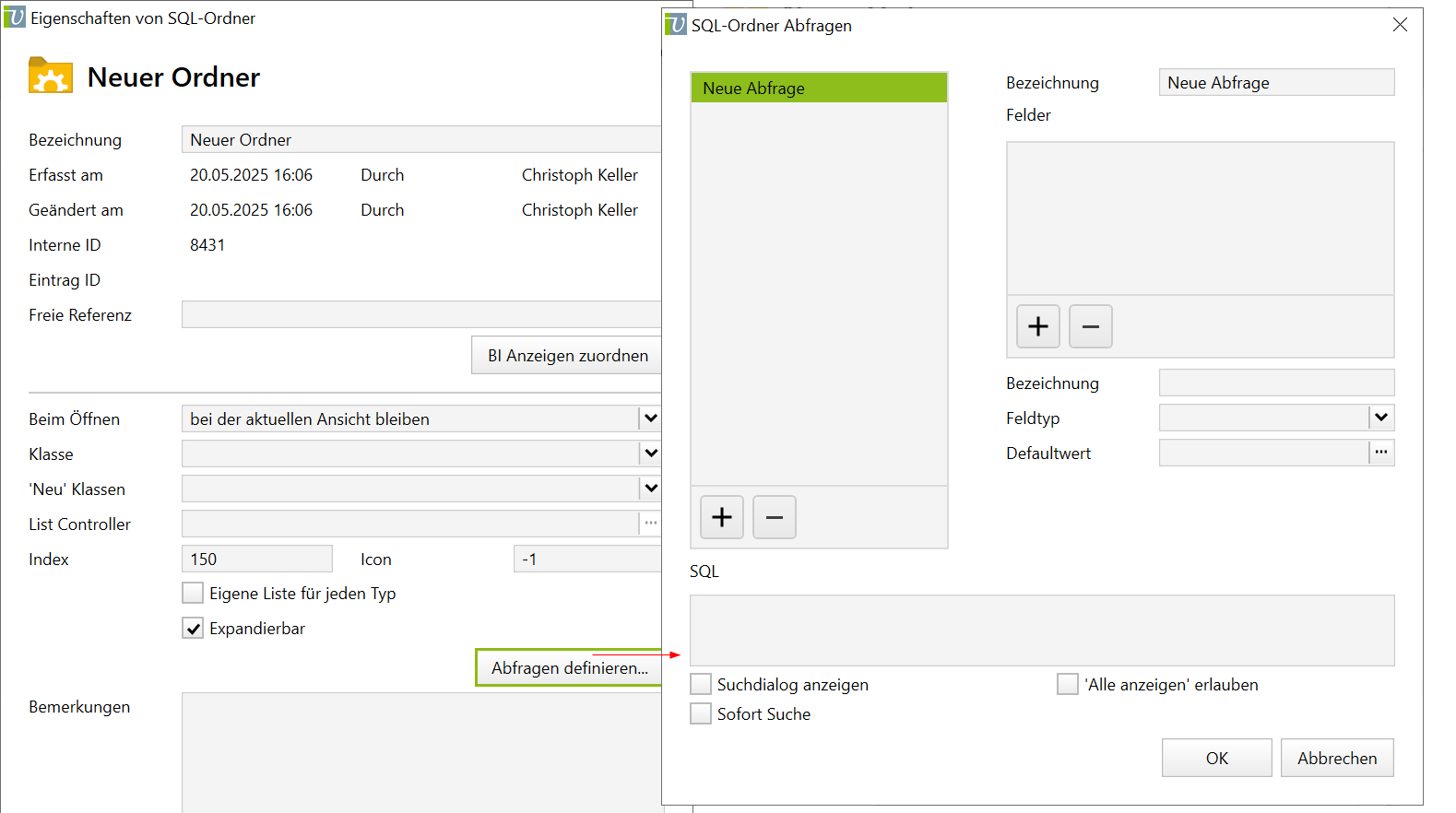Remove a field with Felder minus button

pyautogui.click(x=1090, y=326)
